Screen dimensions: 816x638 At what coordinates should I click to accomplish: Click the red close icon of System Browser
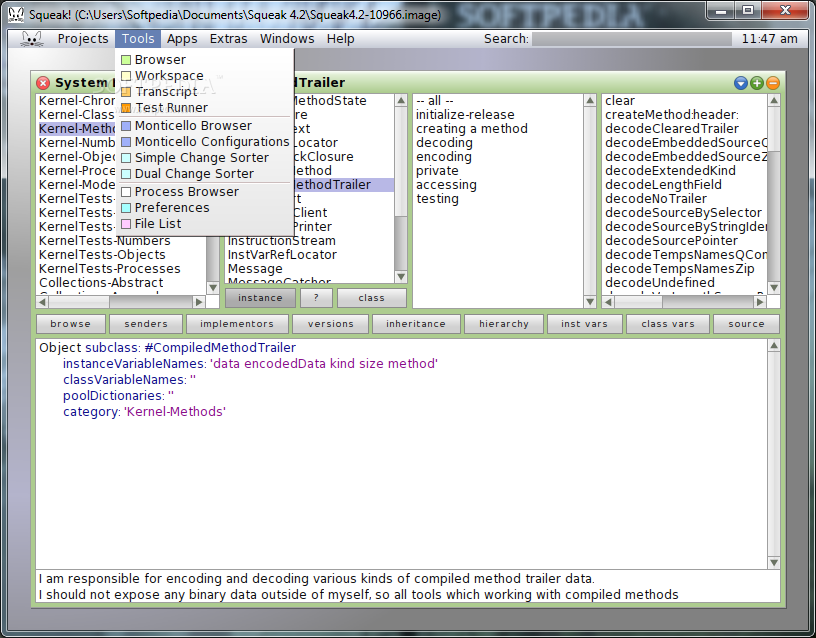tap(43, 83)
